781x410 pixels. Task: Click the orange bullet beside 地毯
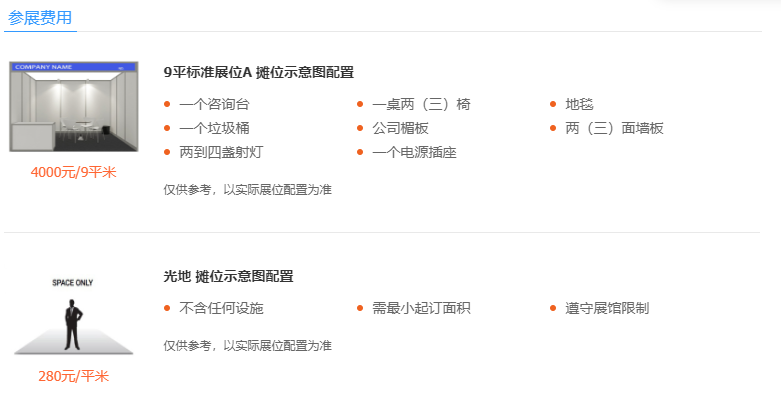553,104
